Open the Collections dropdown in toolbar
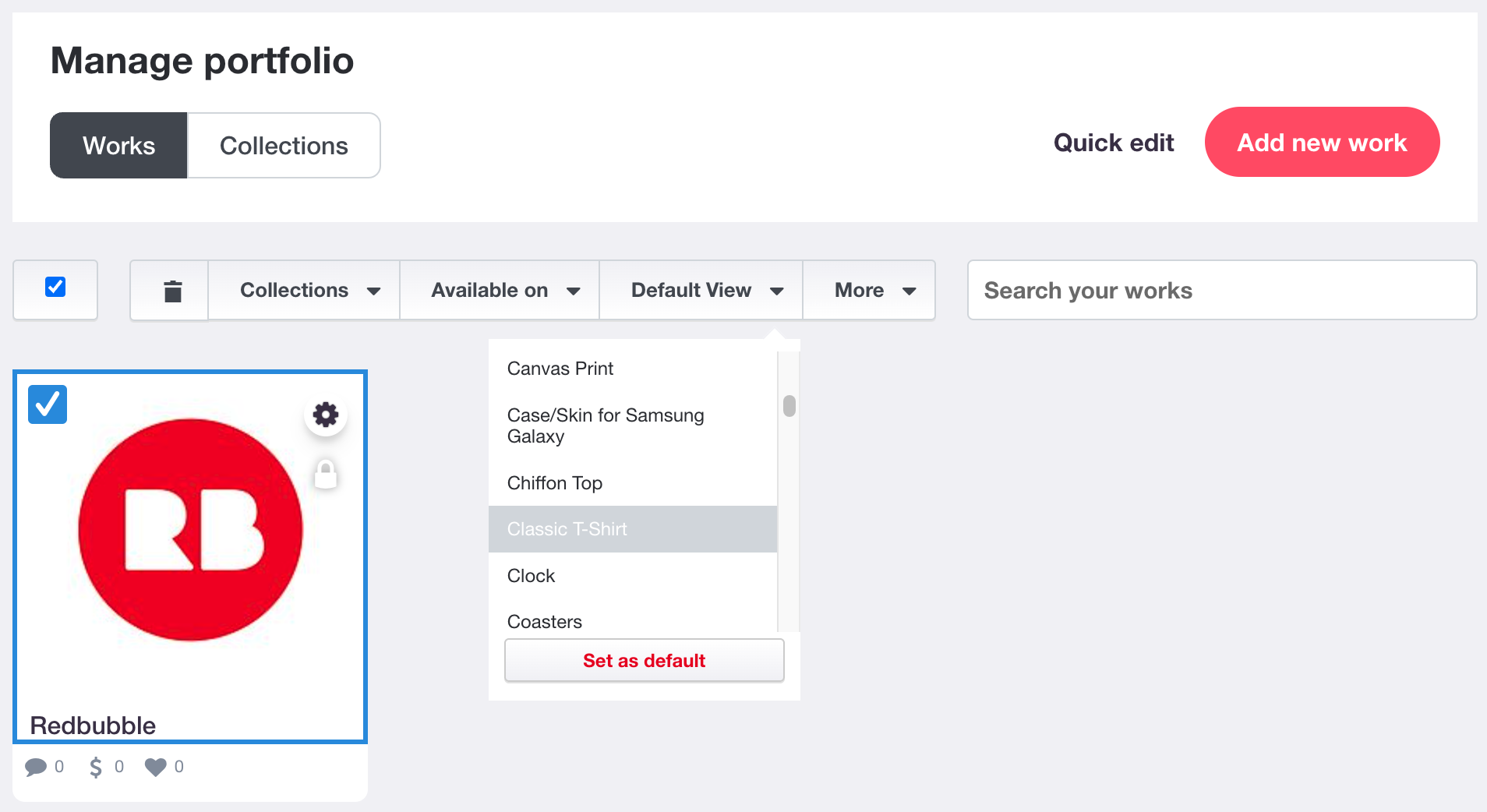Image resolution: width=1487 pixels, height=812 pixels. tap(304, 290)
